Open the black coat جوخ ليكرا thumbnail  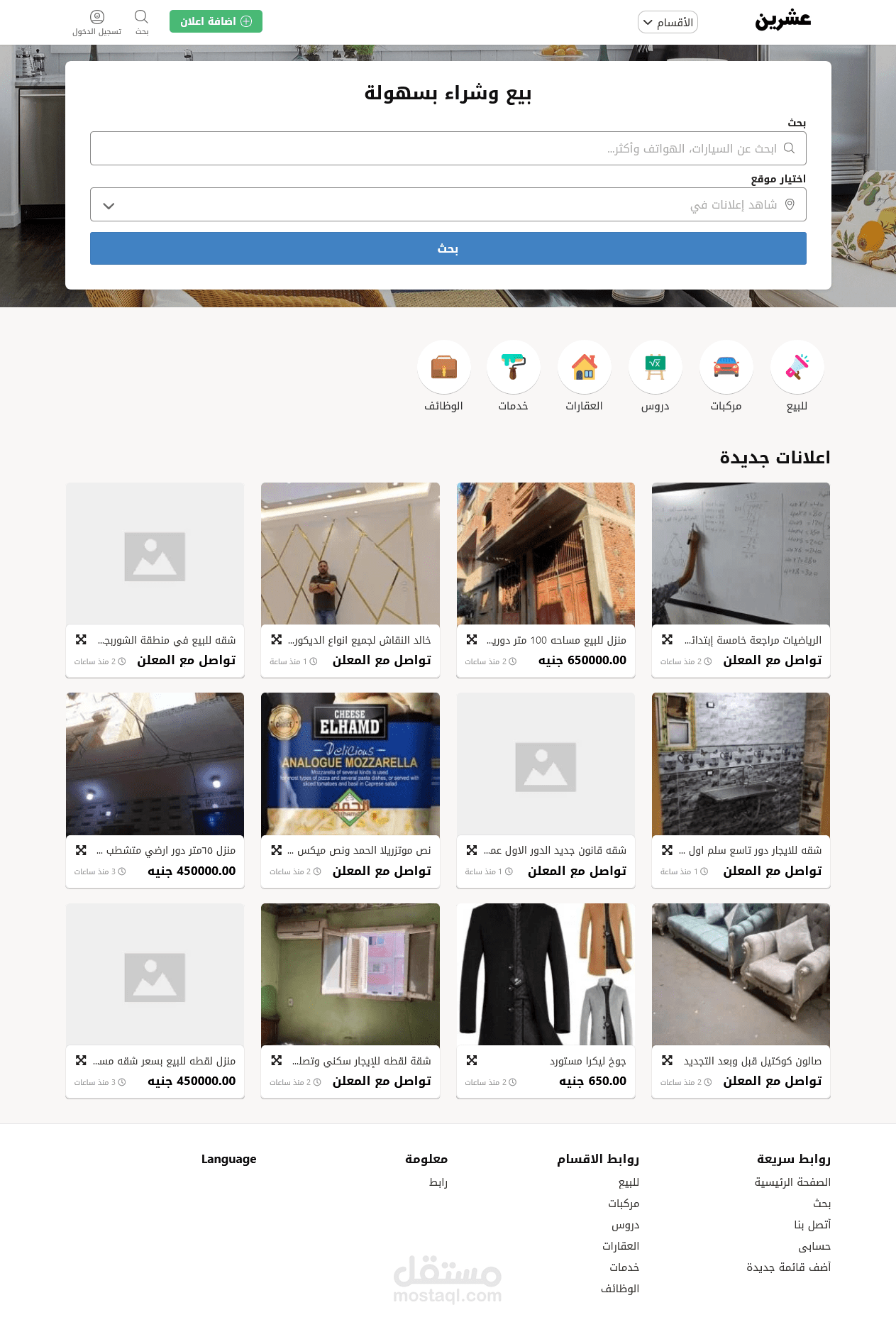click(x=546, y=974)
